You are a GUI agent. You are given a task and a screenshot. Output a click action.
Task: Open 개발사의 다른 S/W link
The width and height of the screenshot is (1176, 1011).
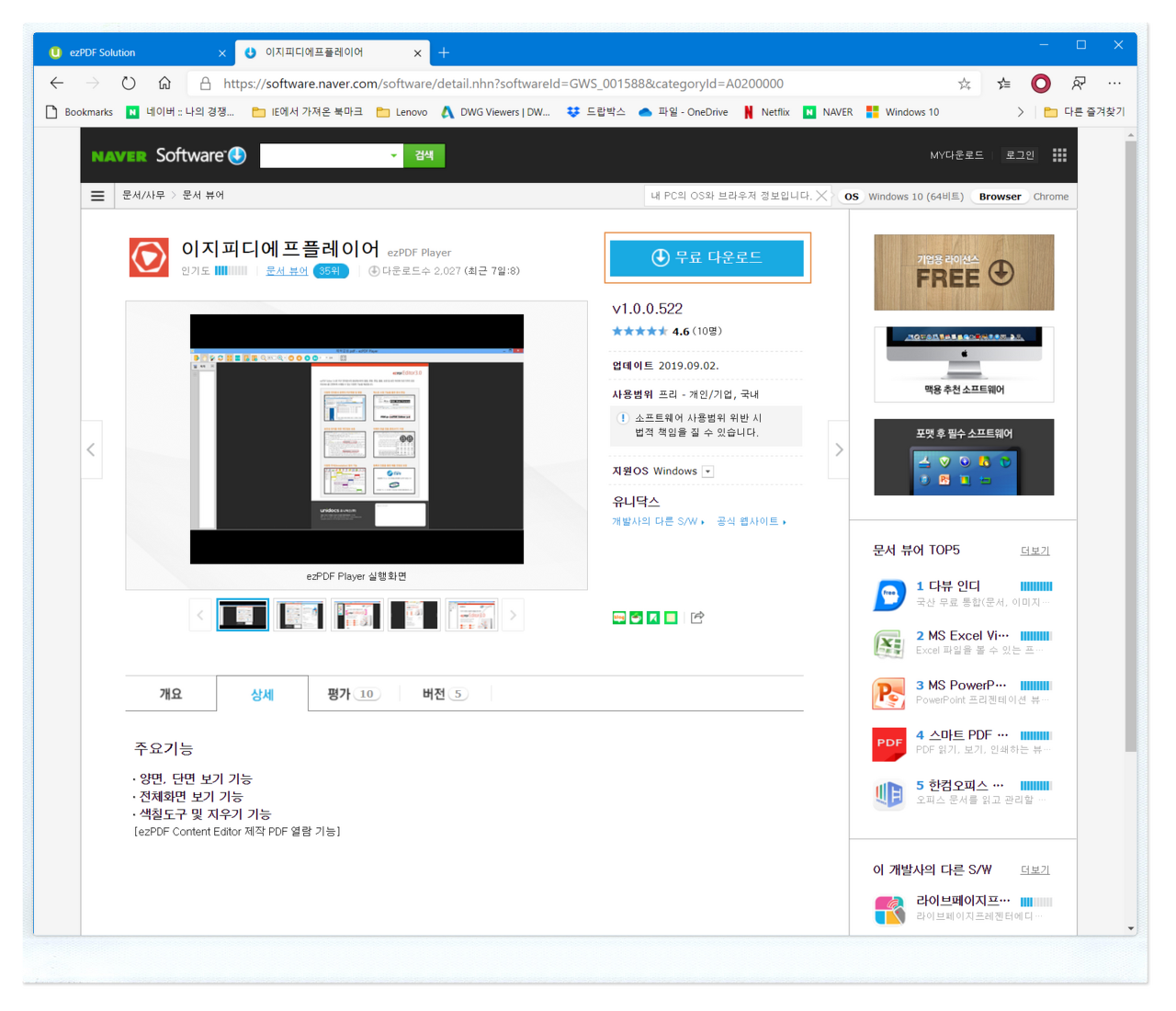point(659,521)
